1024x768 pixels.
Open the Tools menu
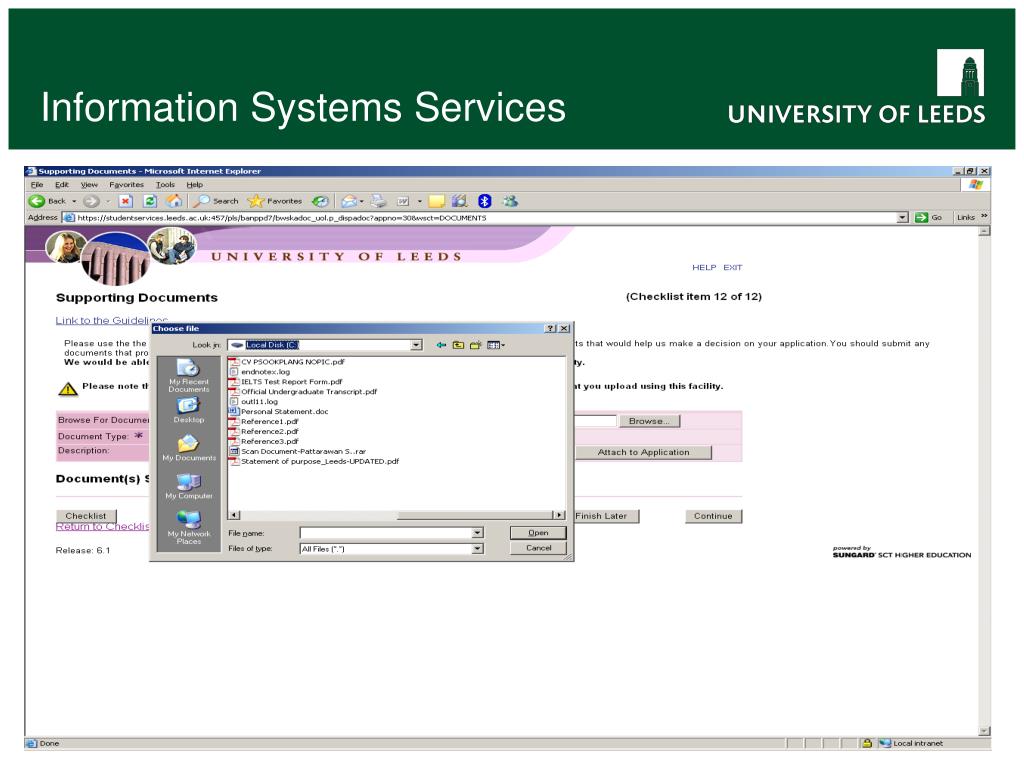pyautogui.click(x=166, y=185)
